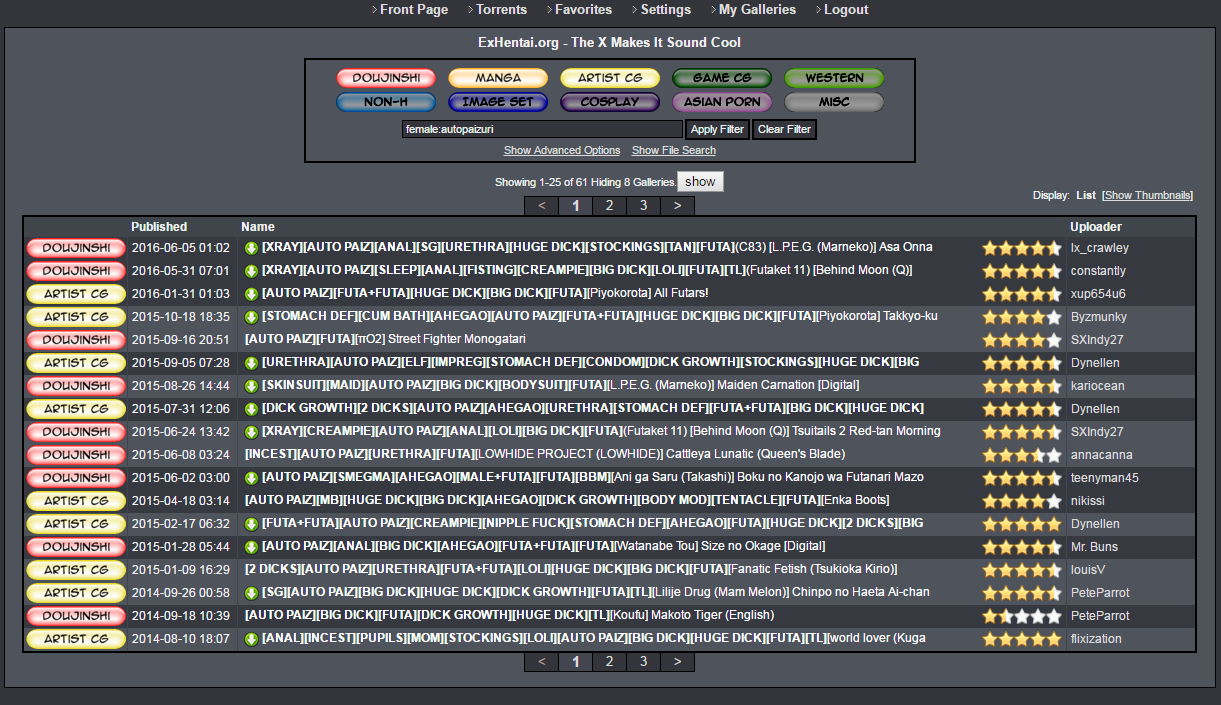The height and width of the screenshot is (705, 1221).
Task: Toggle the Manga category filter
Action: point(498,78)
